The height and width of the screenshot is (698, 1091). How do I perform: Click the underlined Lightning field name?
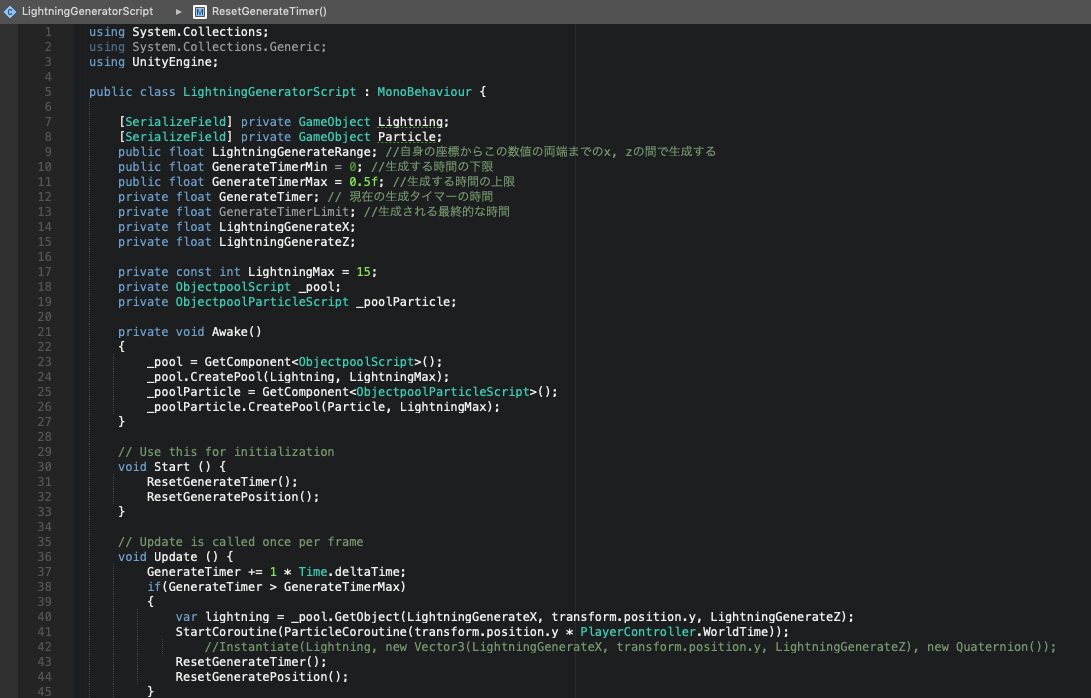click(411, 122)
